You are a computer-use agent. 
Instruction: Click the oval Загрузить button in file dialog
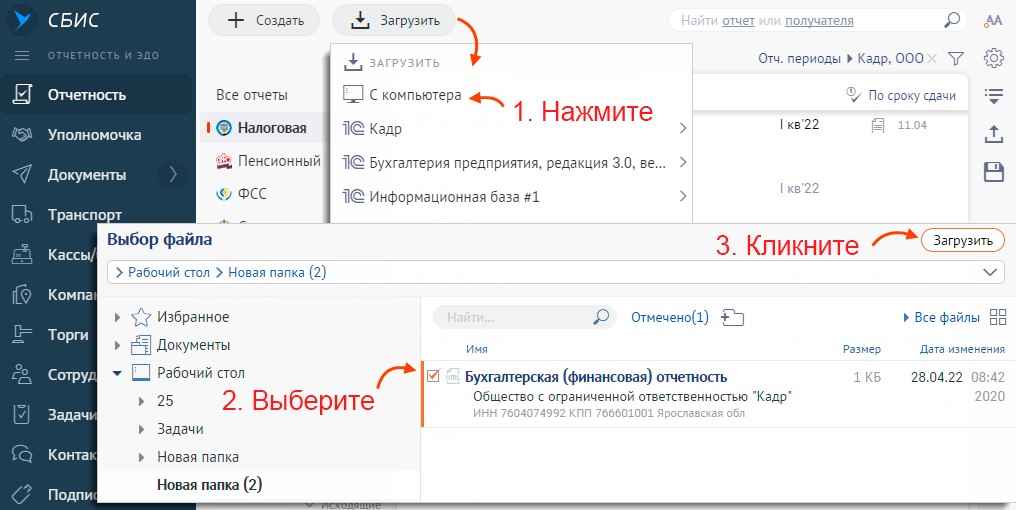click(x=963, y=240)
